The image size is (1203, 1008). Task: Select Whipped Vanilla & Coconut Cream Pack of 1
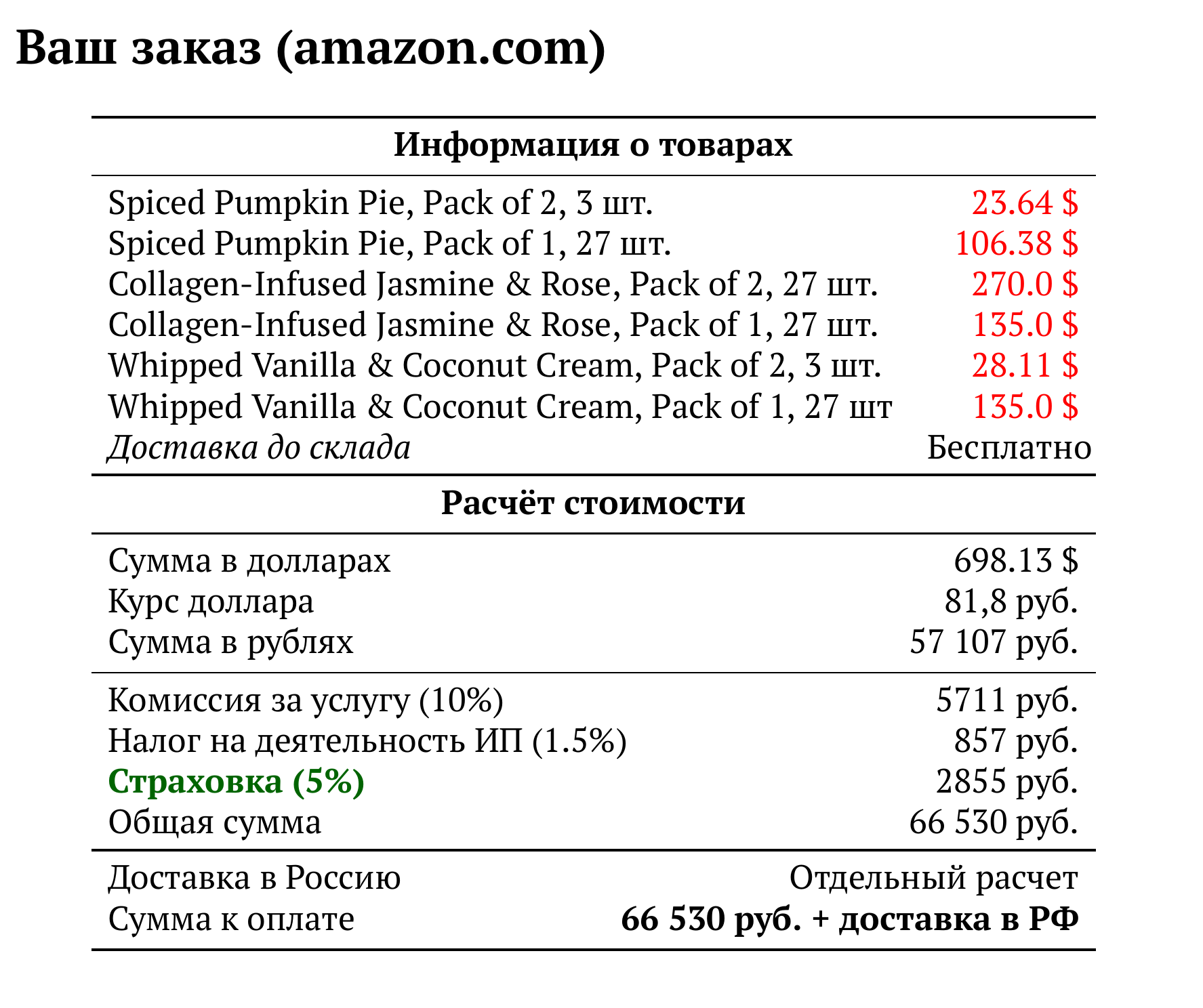(499, 407)
